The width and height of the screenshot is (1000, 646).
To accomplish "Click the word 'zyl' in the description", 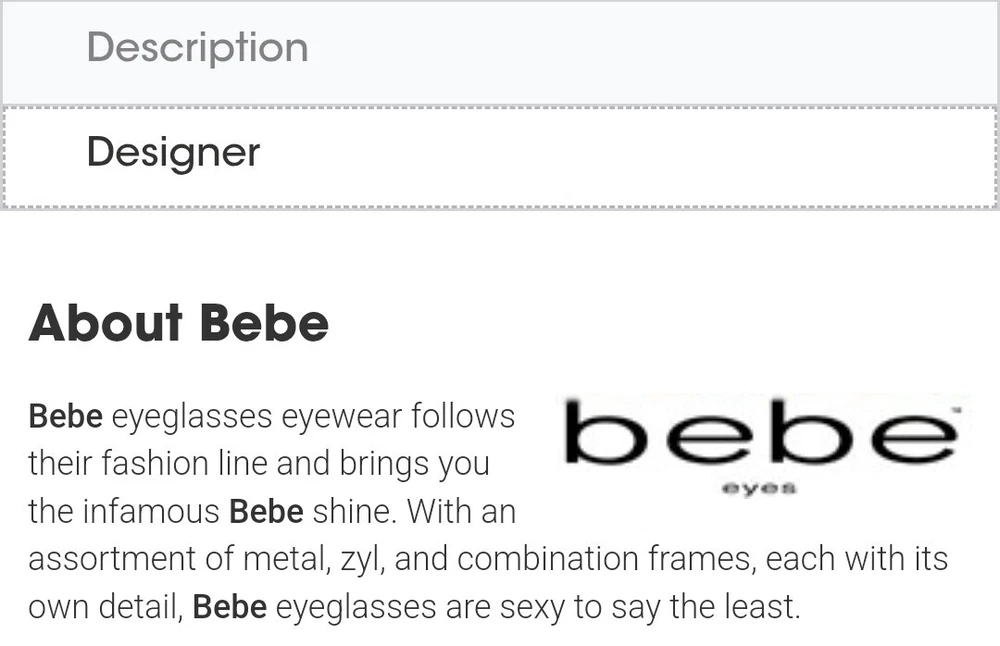I will [x=358, y=559].
